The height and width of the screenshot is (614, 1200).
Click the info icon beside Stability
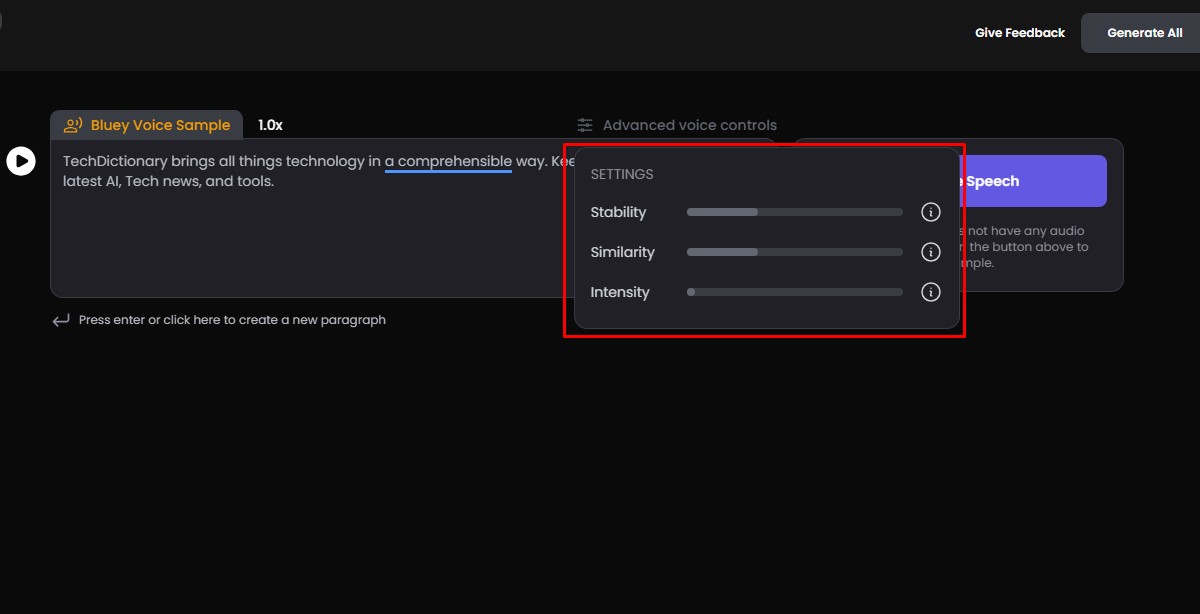tap(930, 212)
